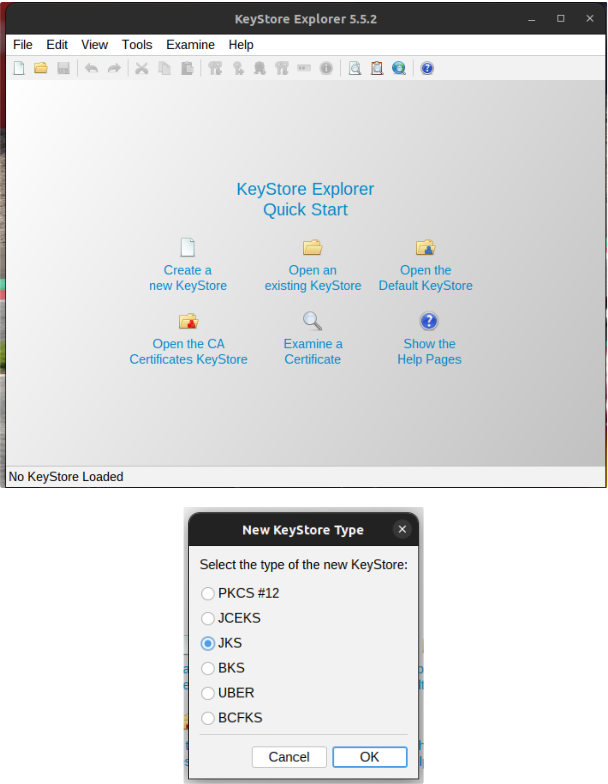Click Open the CA Certificates KeyStore link
The width and height of the screenshot is (608, 784).
tap(188, 352)
